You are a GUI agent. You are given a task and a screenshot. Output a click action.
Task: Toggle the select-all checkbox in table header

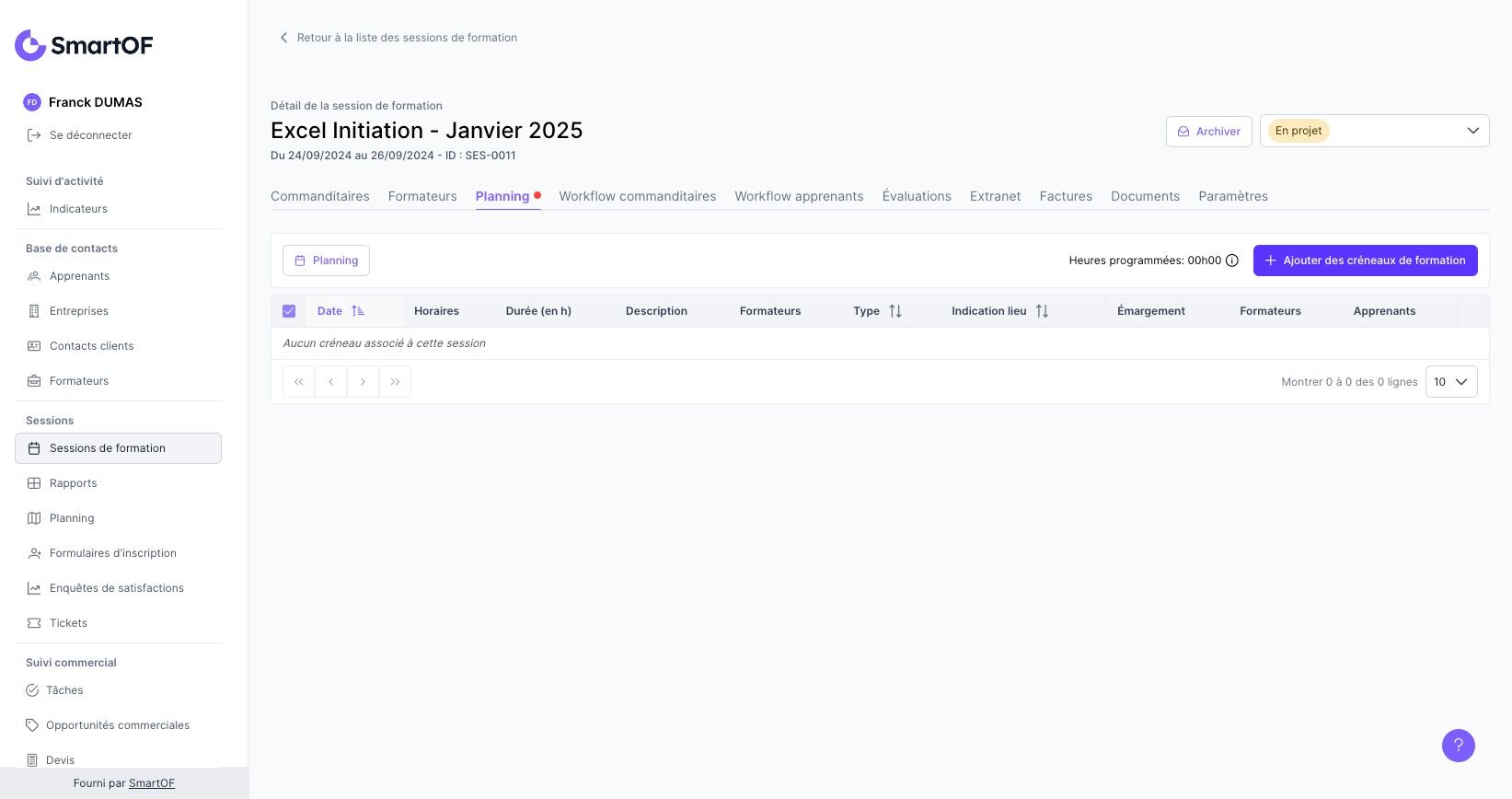[x=289, y=311]
